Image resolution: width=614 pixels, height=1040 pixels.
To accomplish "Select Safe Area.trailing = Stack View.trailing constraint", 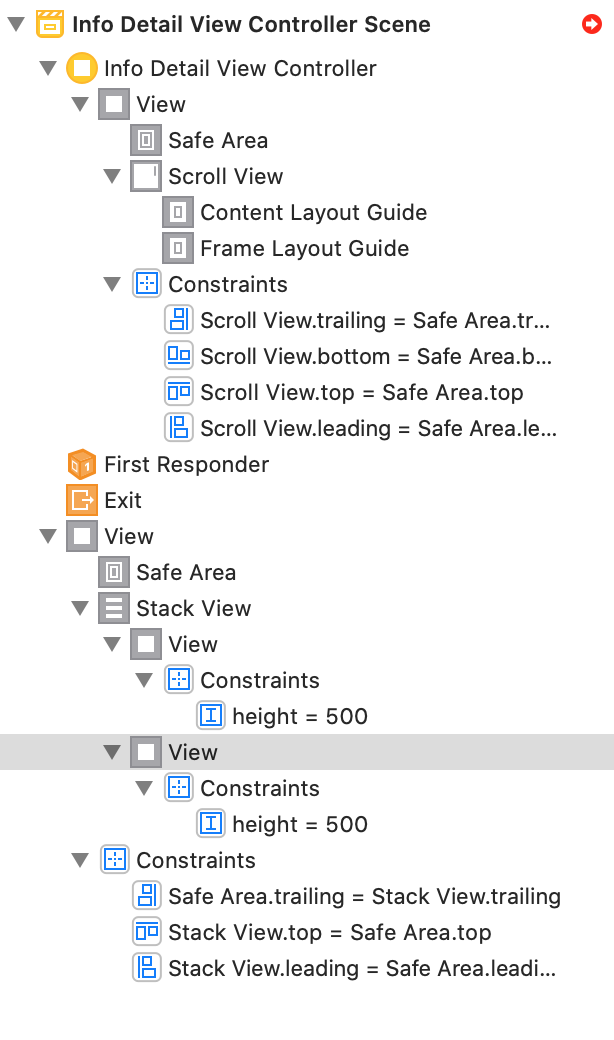I will click(364, 896).
